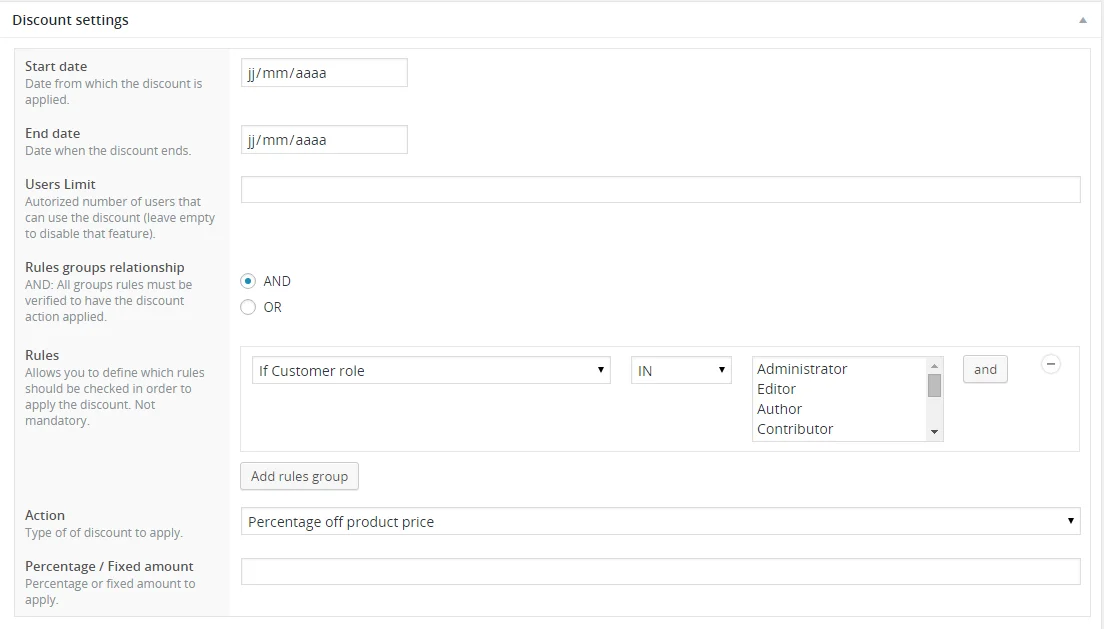Click the Users Limit input field
This screenshot has height=629, width=1104.
660,188
